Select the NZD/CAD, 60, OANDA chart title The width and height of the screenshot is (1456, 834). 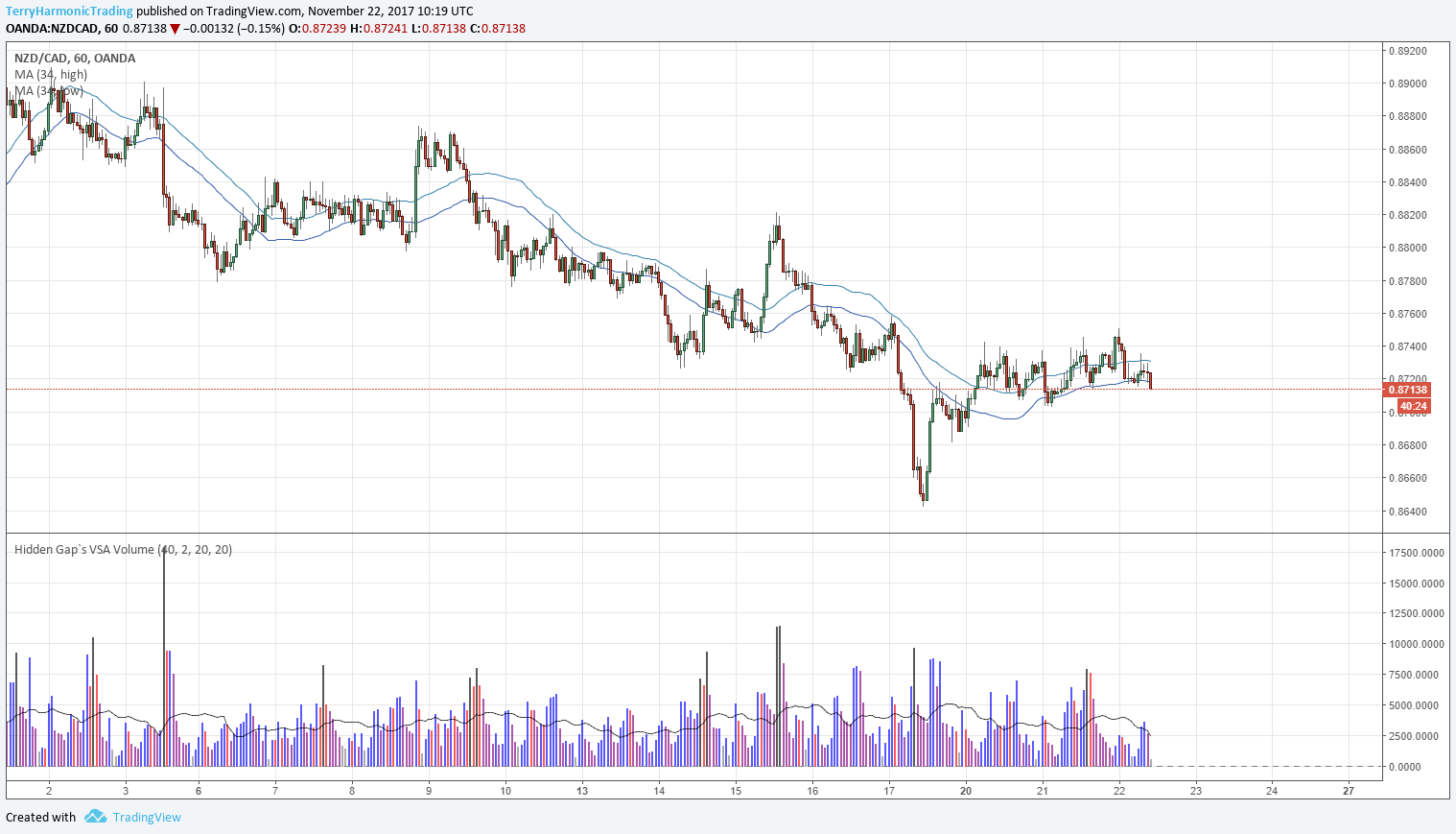point(75,59)
